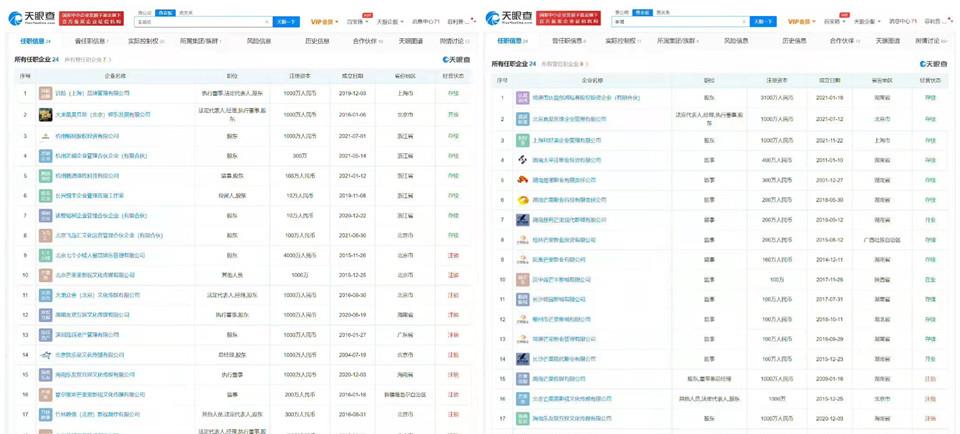Expand the 百宝箱 dropdown on right page

pos(834,21)
